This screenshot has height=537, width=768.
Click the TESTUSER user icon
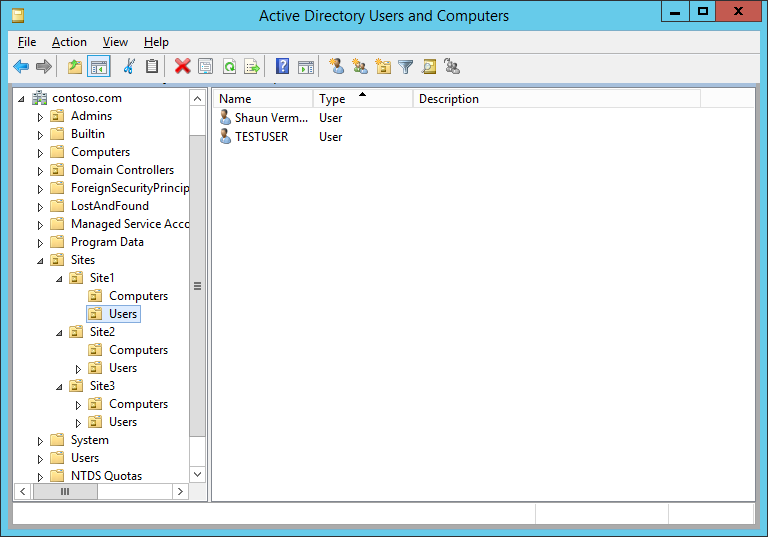225,136
